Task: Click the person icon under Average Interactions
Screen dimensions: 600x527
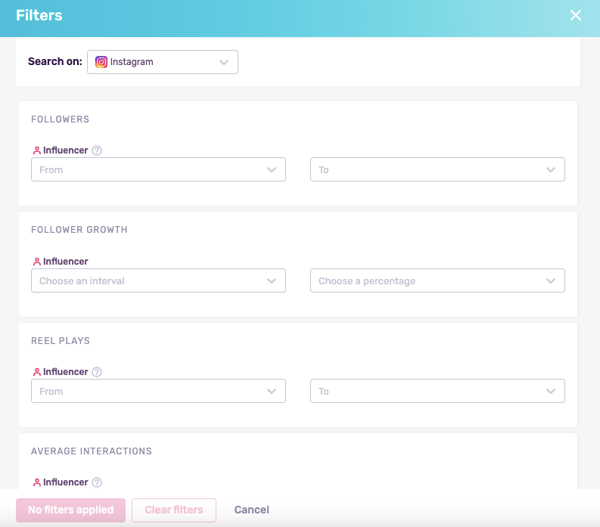Action: click(37, 482)
